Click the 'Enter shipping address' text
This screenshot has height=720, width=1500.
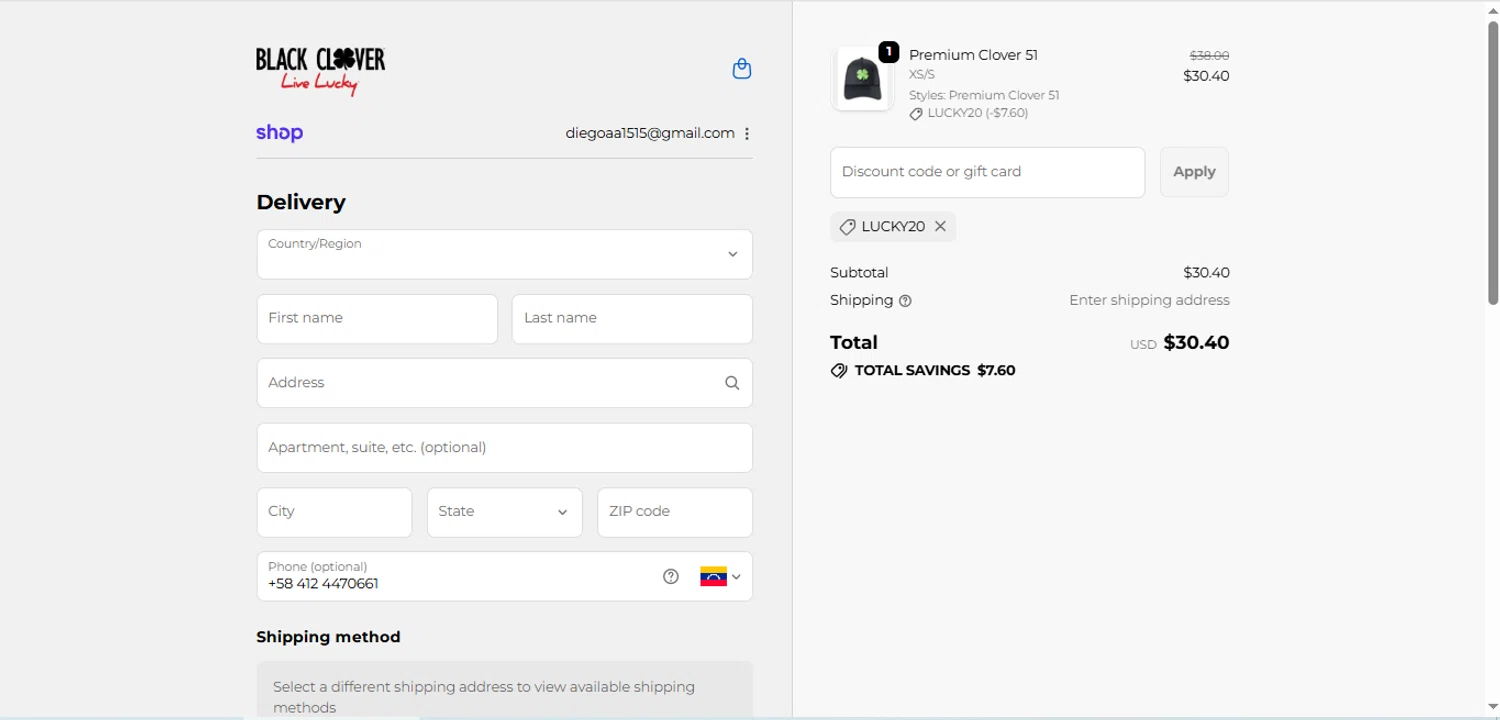pyautogui.click(x=1149, y=300)
